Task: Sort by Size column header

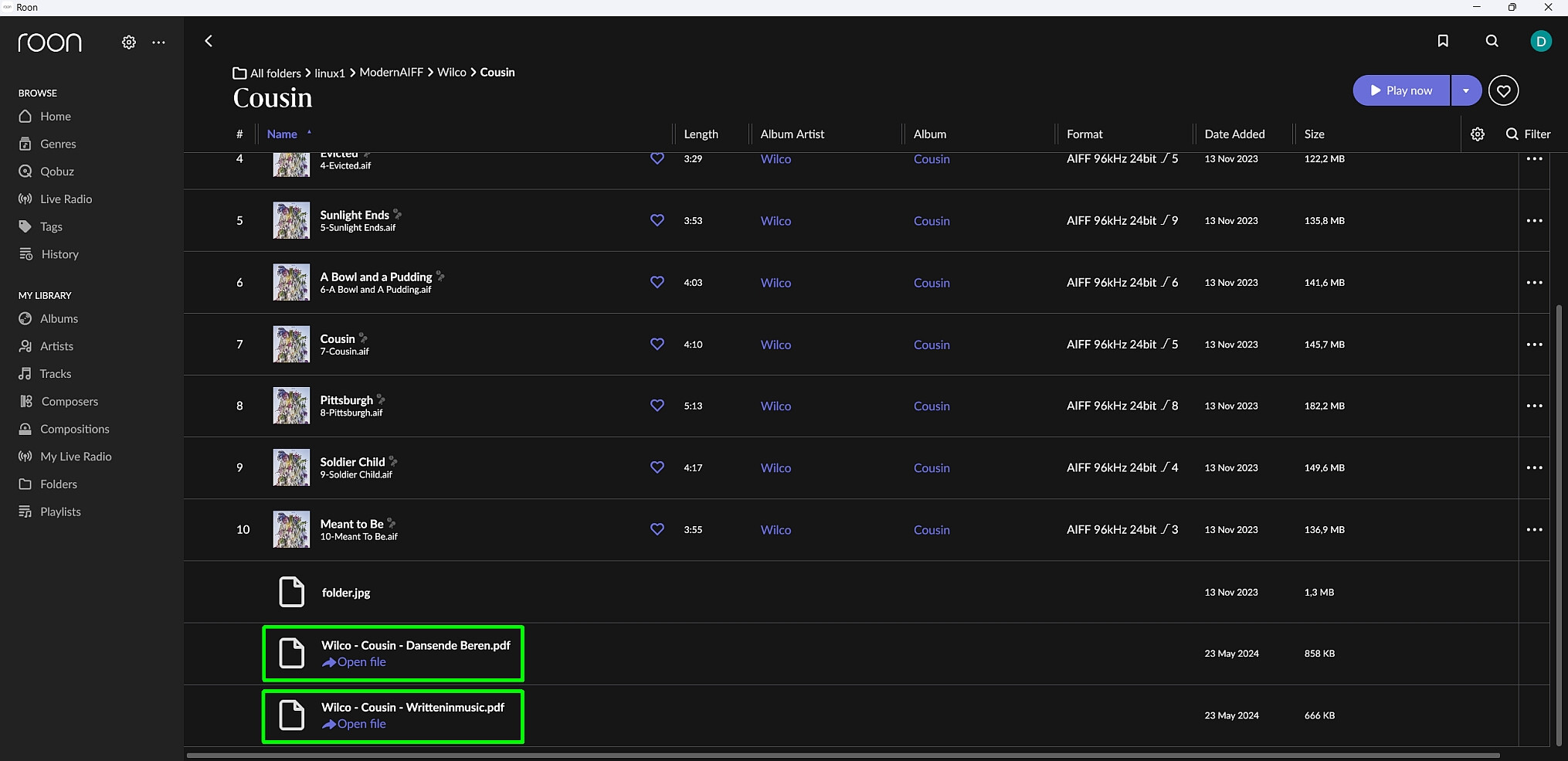Action: 1314,134
